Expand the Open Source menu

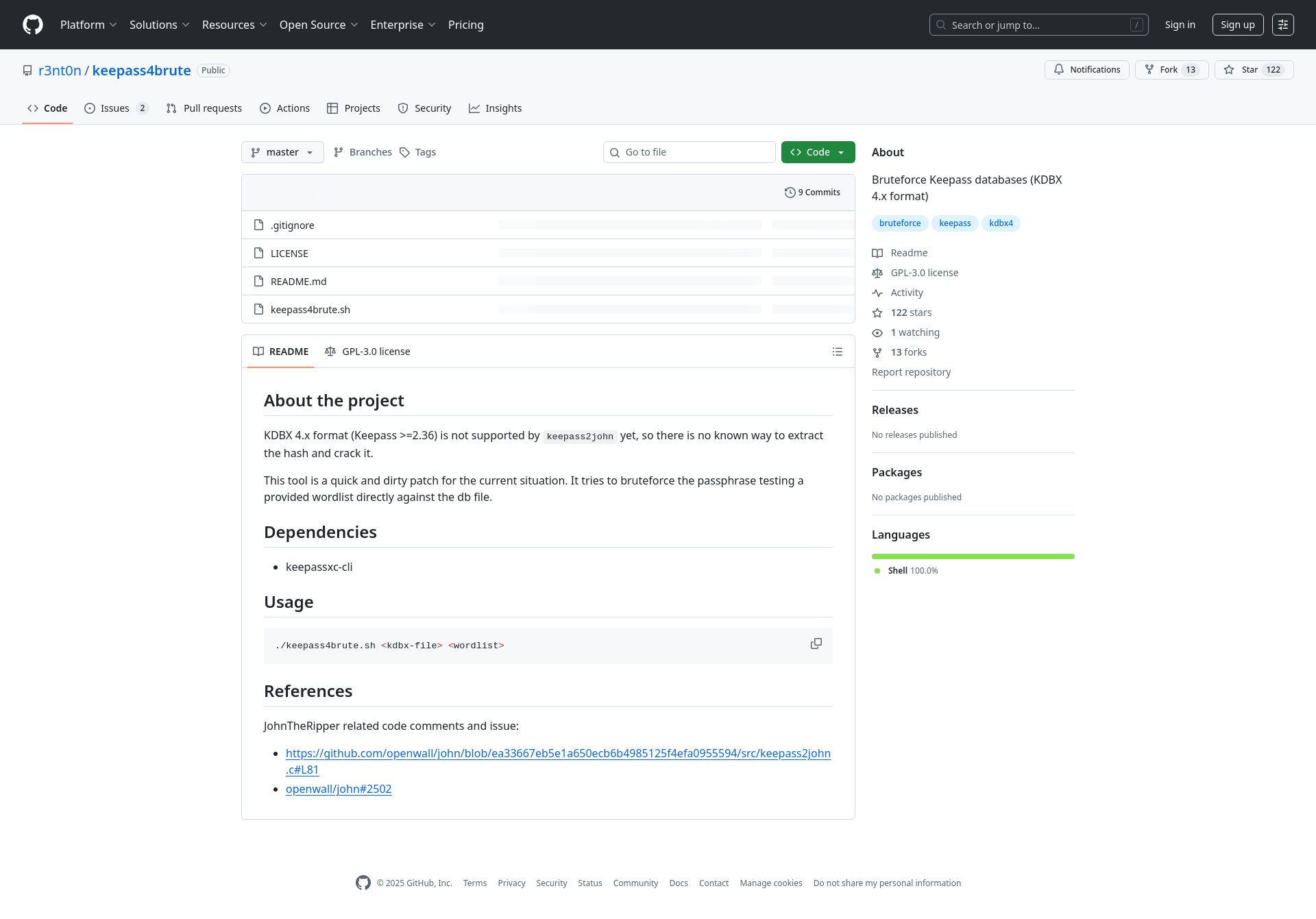tap(319, 25)
